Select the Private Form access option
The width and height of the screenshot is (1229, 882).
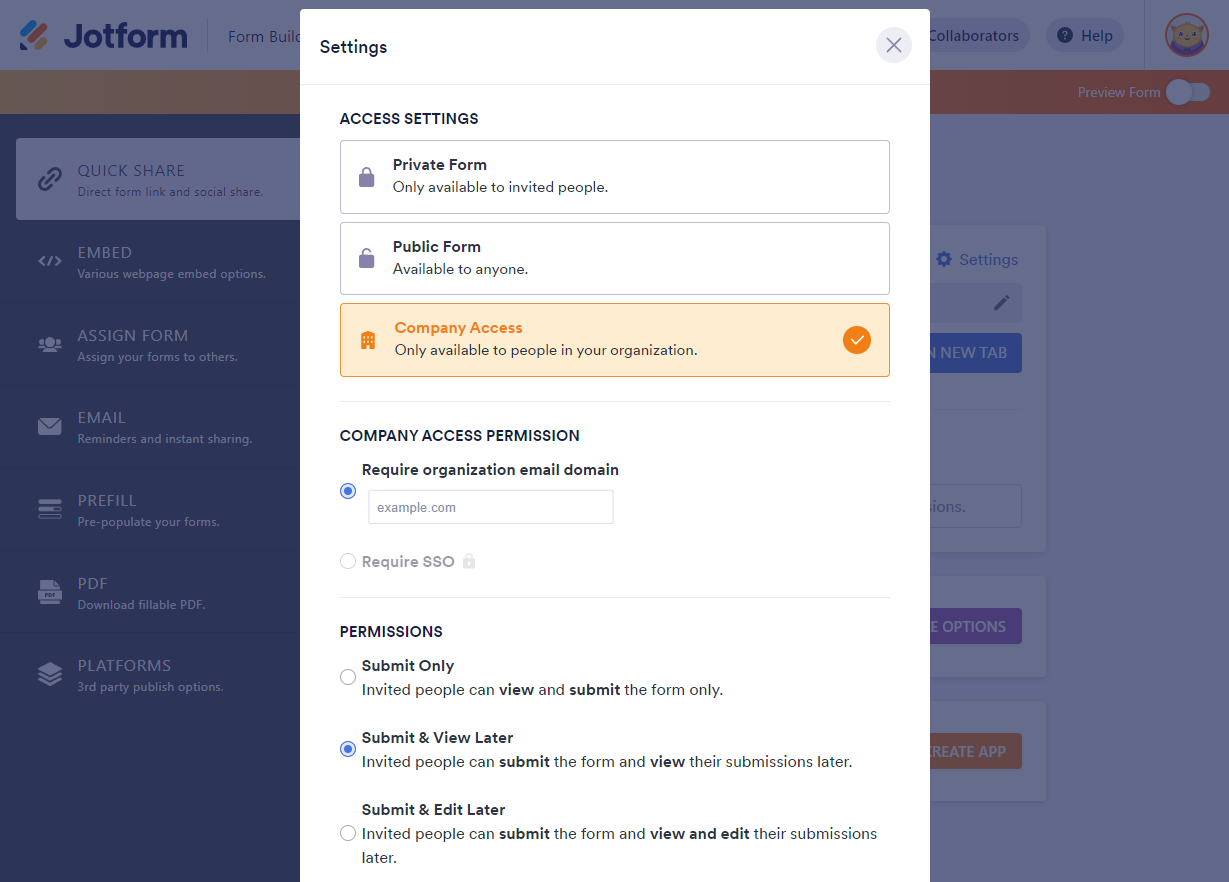tap(614, 177)
